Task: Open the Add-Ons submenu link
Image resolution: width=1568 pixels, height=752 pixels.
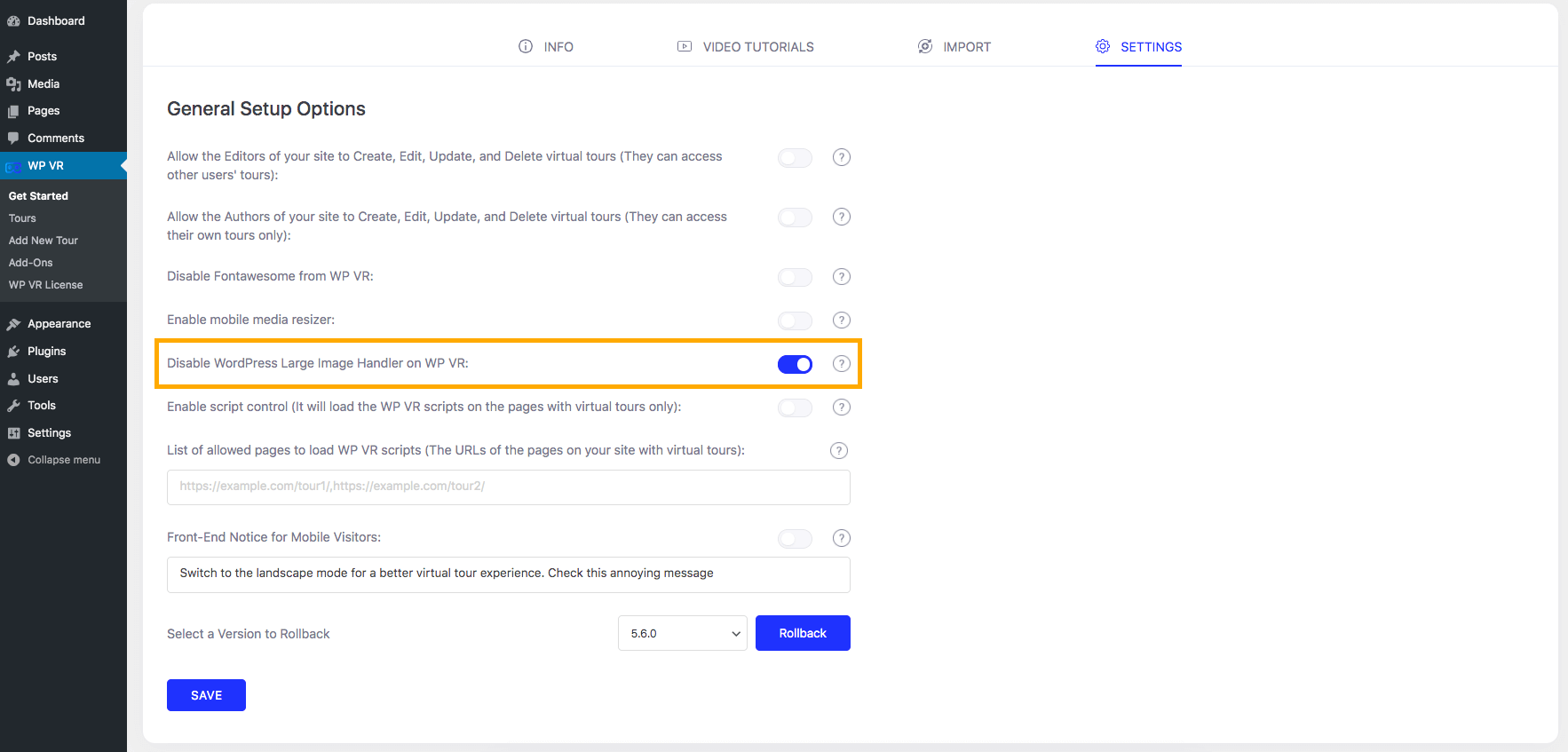Action: [x=31, y=263]
